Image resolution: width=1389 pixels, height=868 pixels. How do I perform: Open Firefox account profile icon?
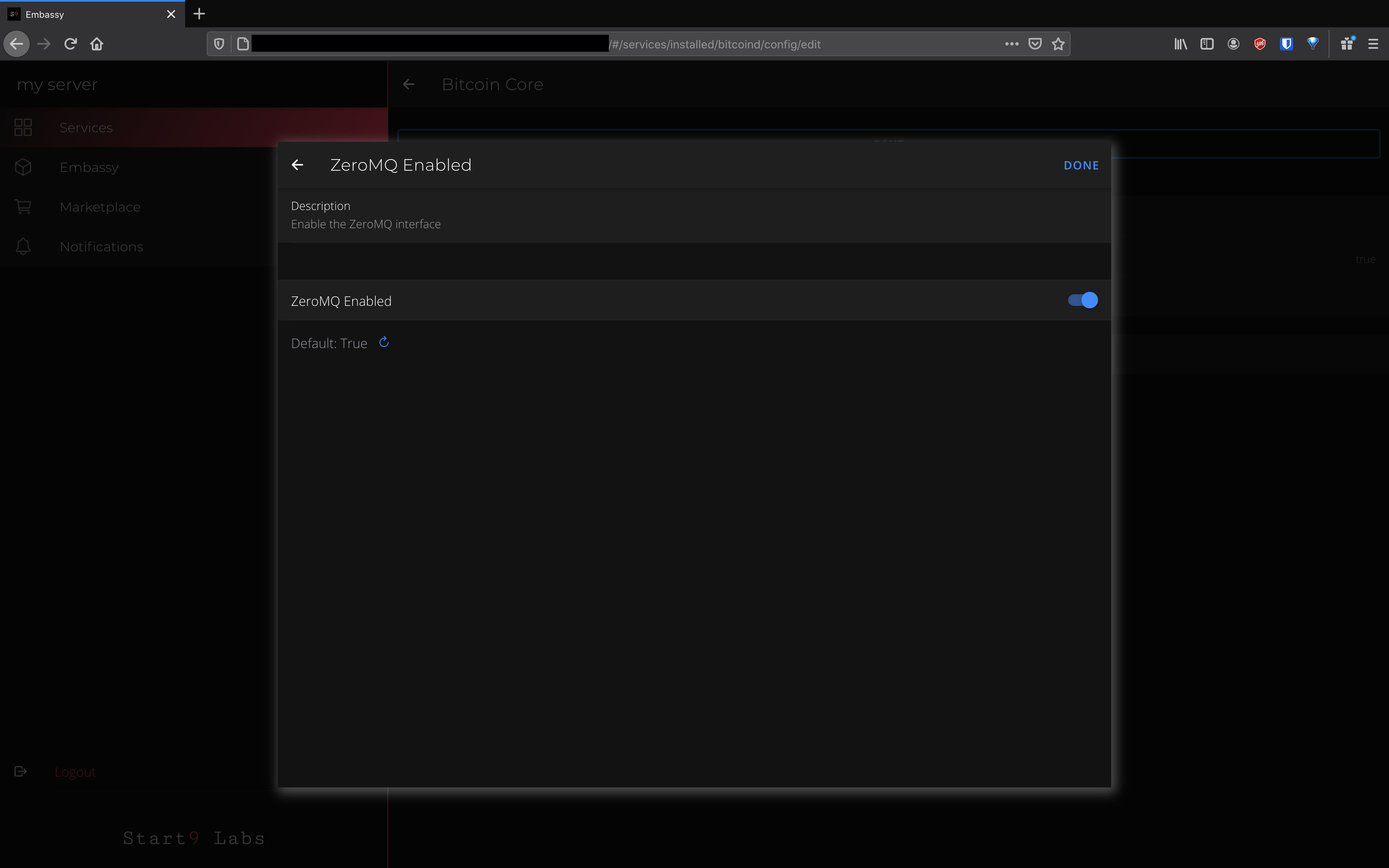1233,44
